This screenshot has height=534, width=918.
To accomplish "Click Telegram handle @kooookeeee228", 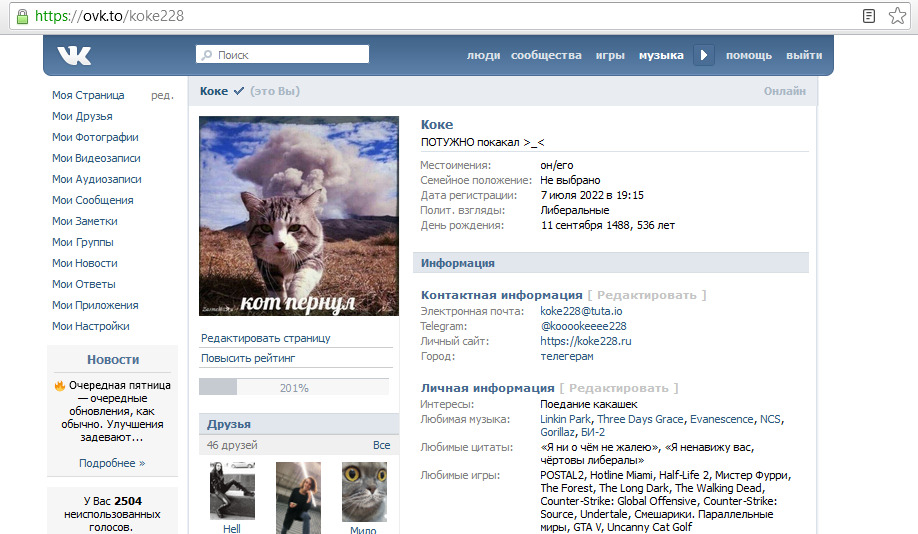I will pos(583,326).
